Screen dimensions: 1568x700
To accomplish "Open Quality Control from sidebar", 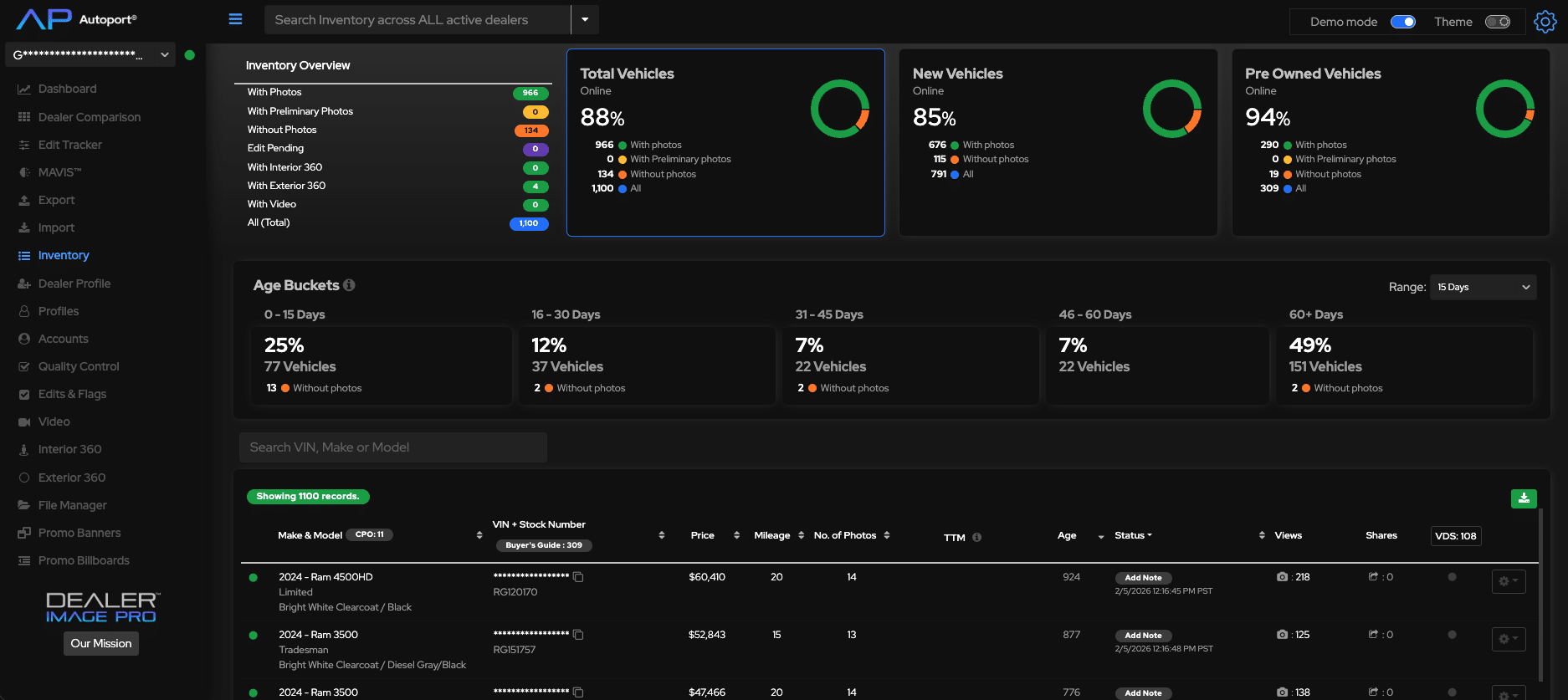I will (x=79, y=366).
